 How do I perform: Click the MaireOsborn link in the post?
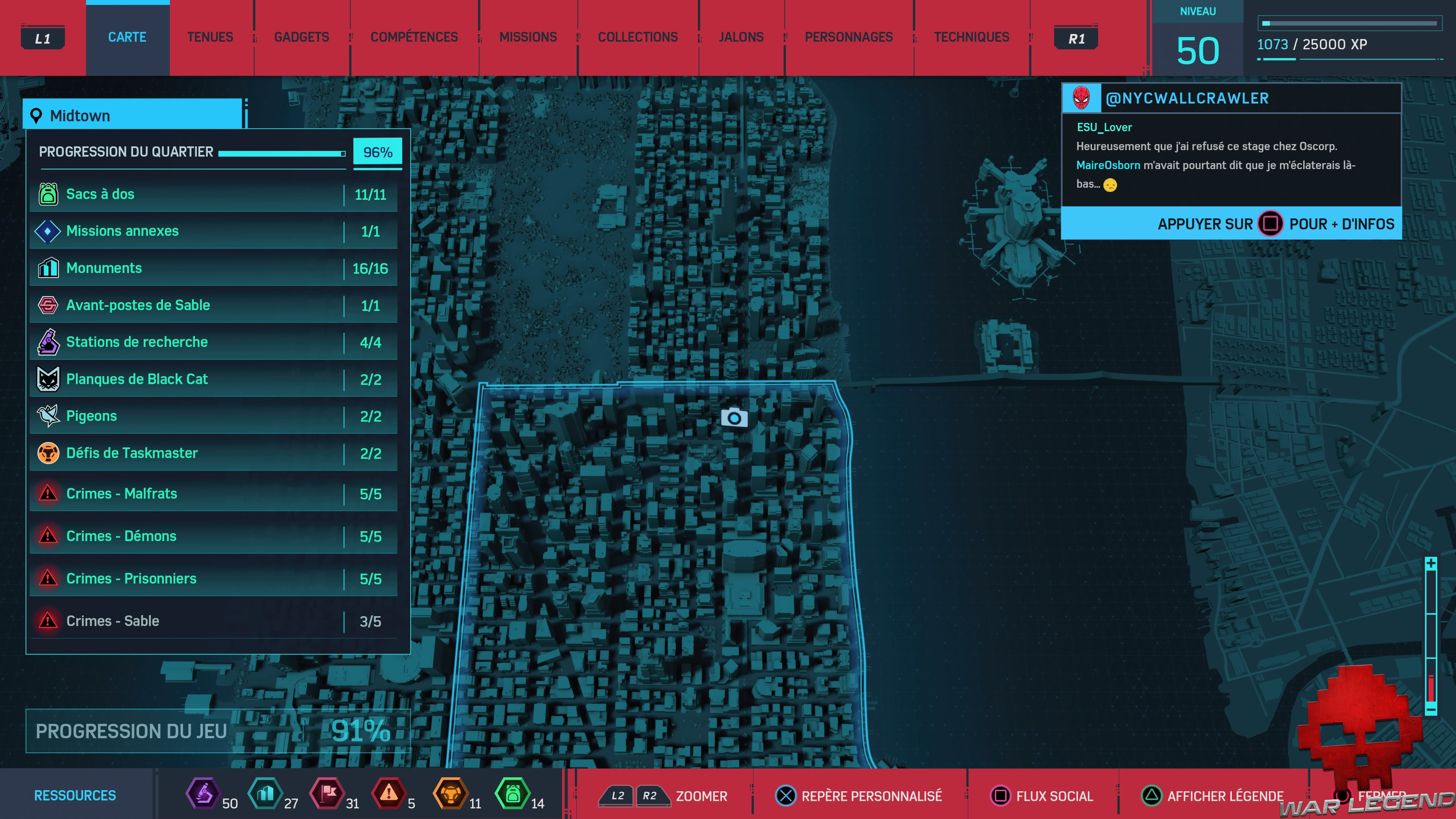click(1107, 165)
